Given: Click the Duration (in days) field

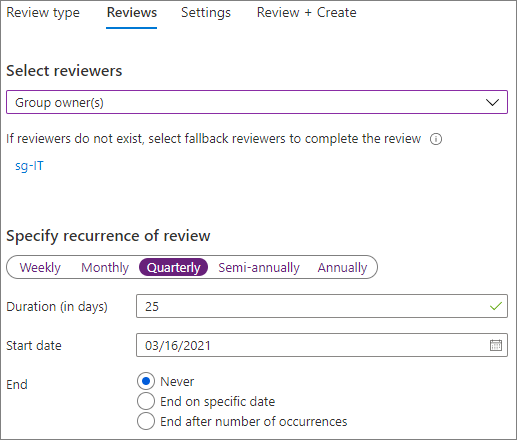Looking at the screenshot, I should [x=322, y=306].
